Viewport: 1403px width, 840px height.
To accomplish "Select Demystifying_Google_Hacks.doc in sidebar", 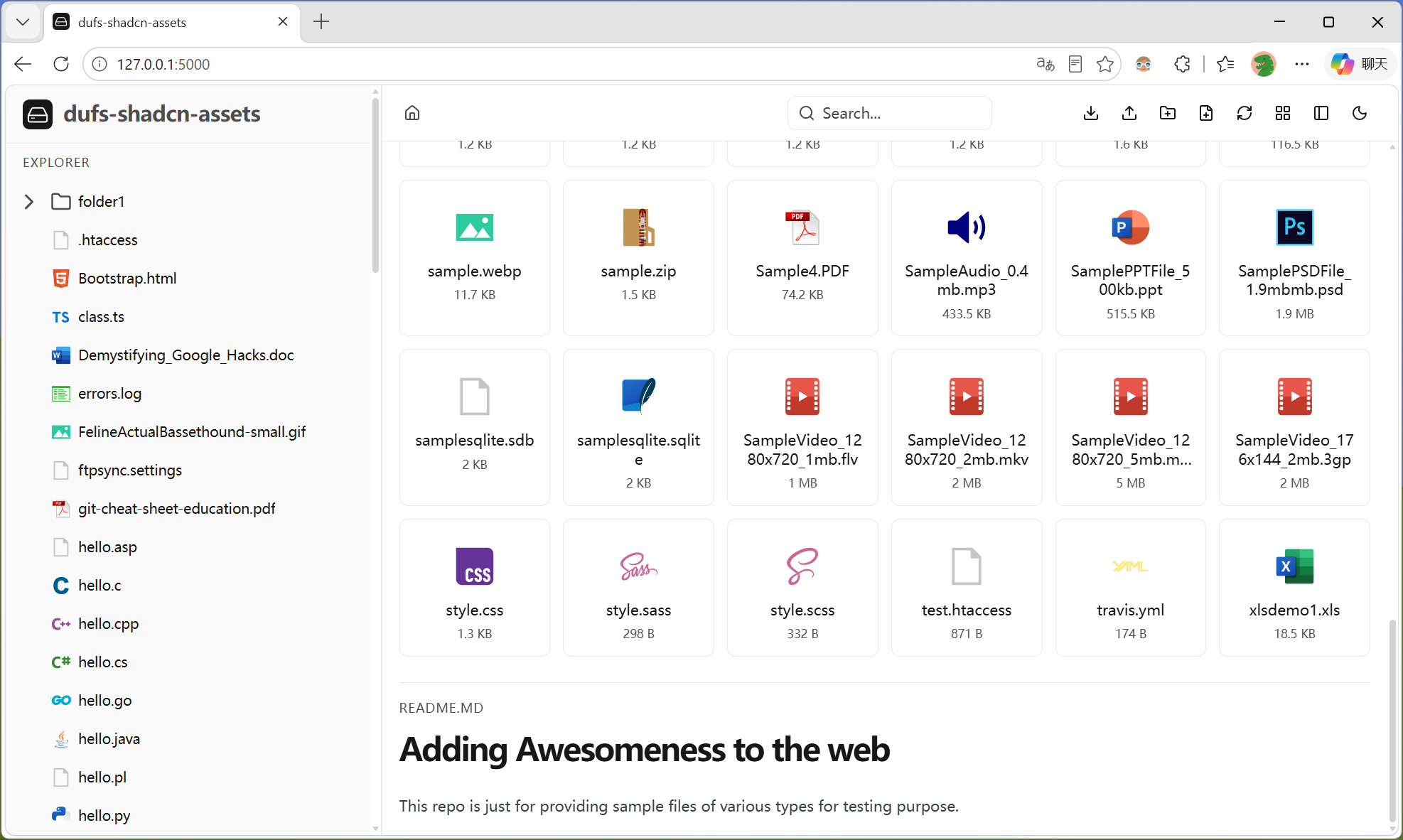I will coord(186,355).
